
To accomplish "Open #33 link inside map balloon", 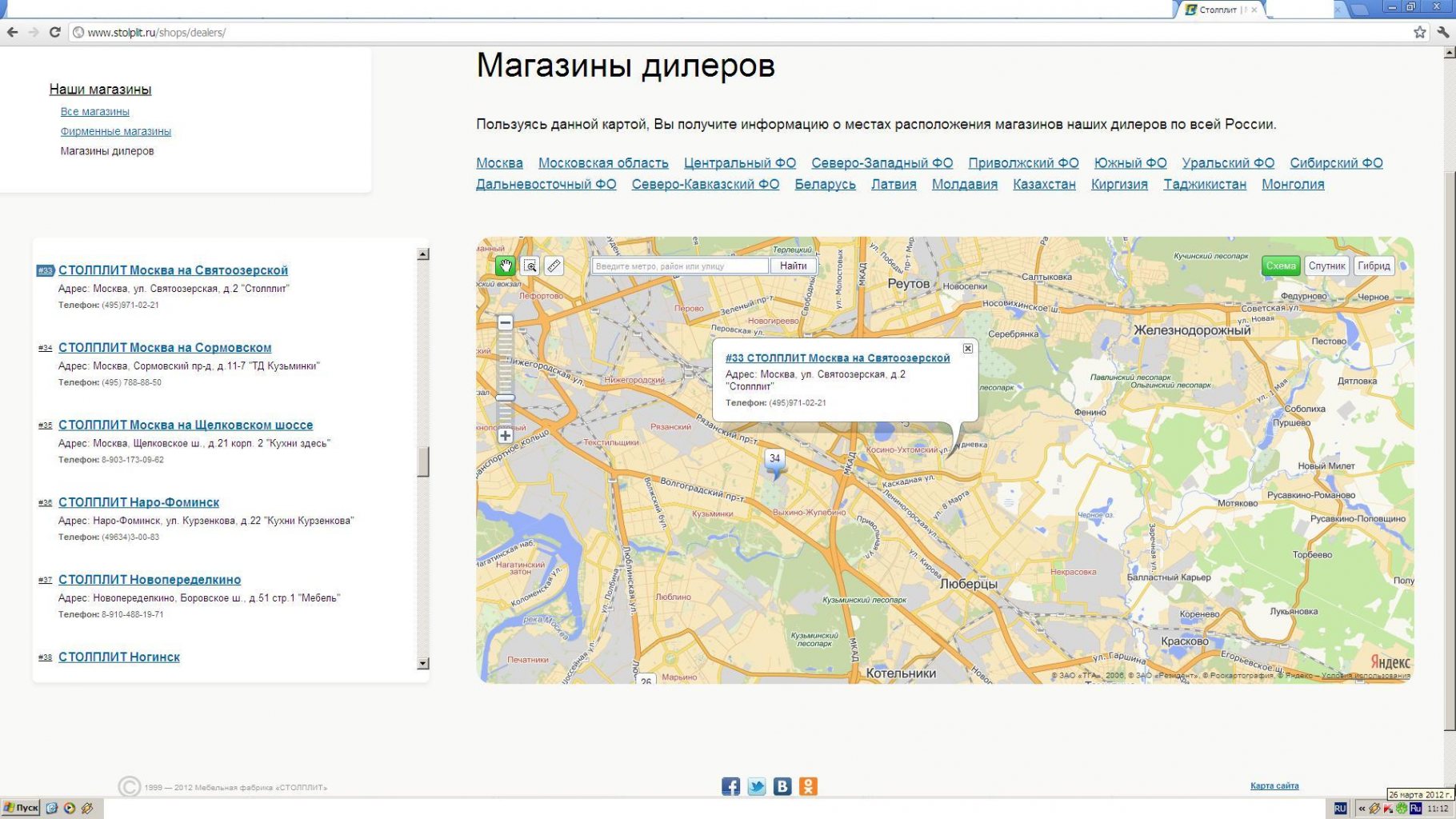I will point(838,358).
